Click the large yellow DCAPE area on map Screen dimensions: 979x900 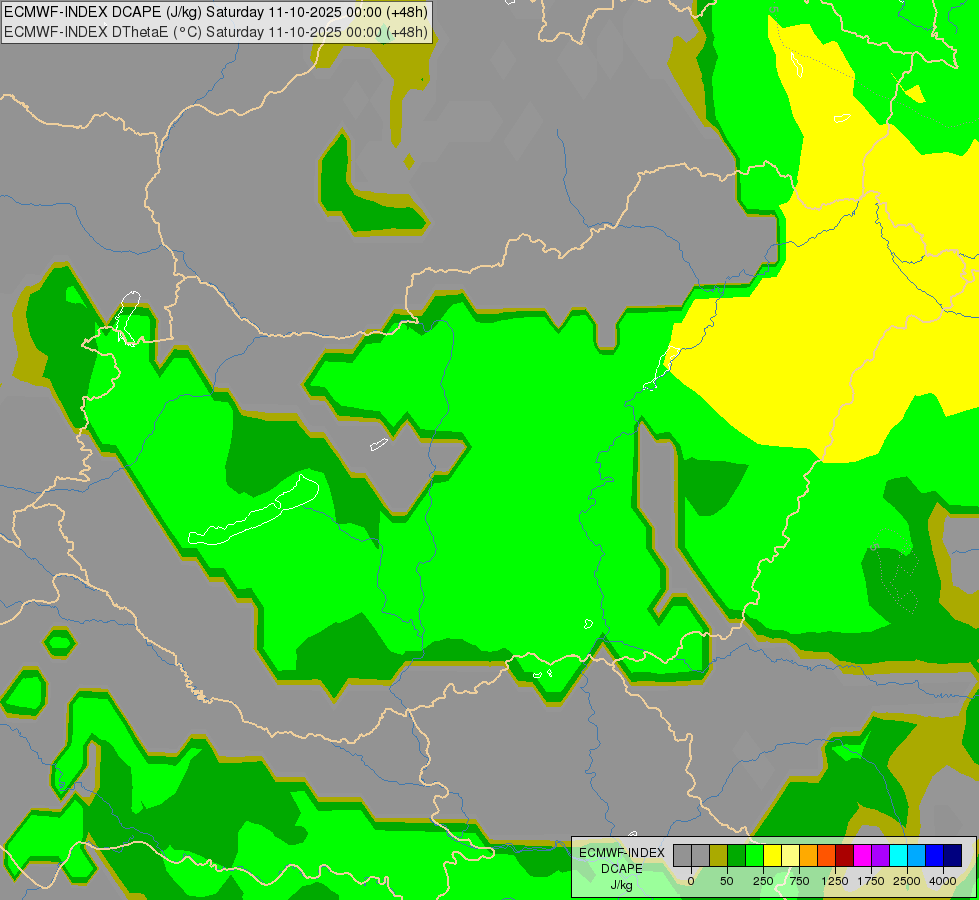pyautogui.click(x=840, y=300)
